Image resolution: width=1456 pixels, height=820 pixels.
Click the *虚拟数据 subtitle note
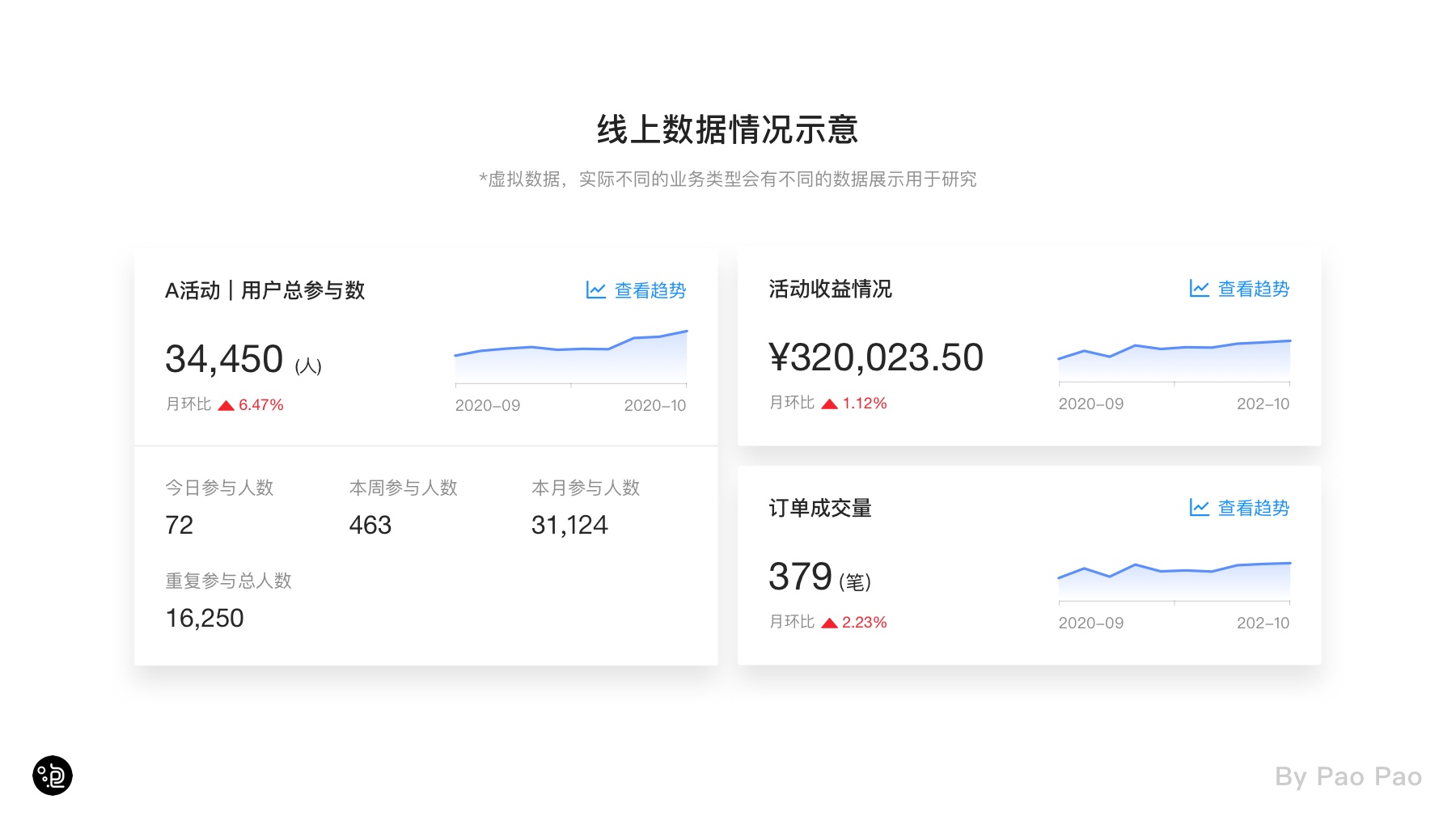pos(728,180)
